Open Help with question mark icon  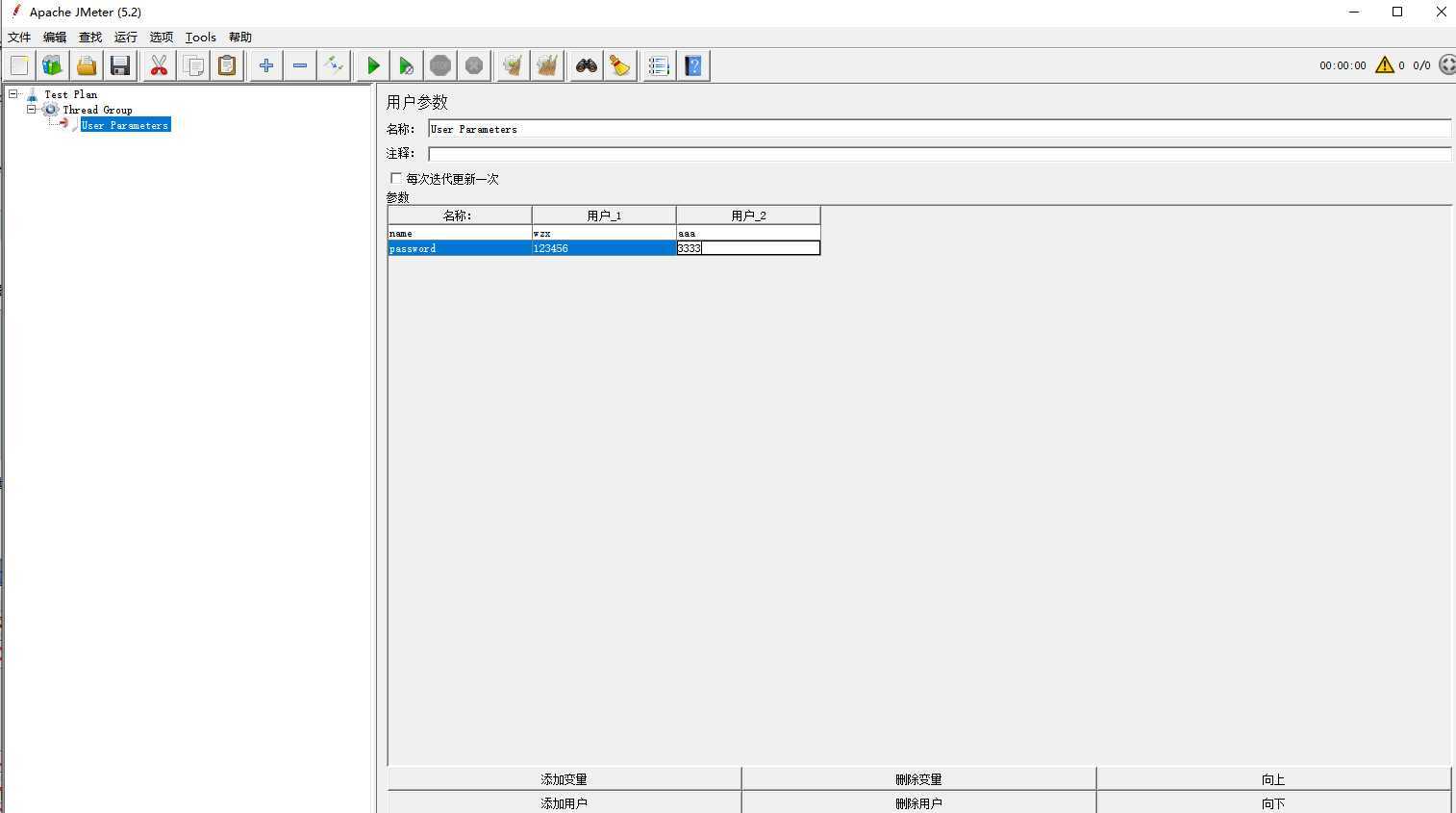[x=693, y=65]
